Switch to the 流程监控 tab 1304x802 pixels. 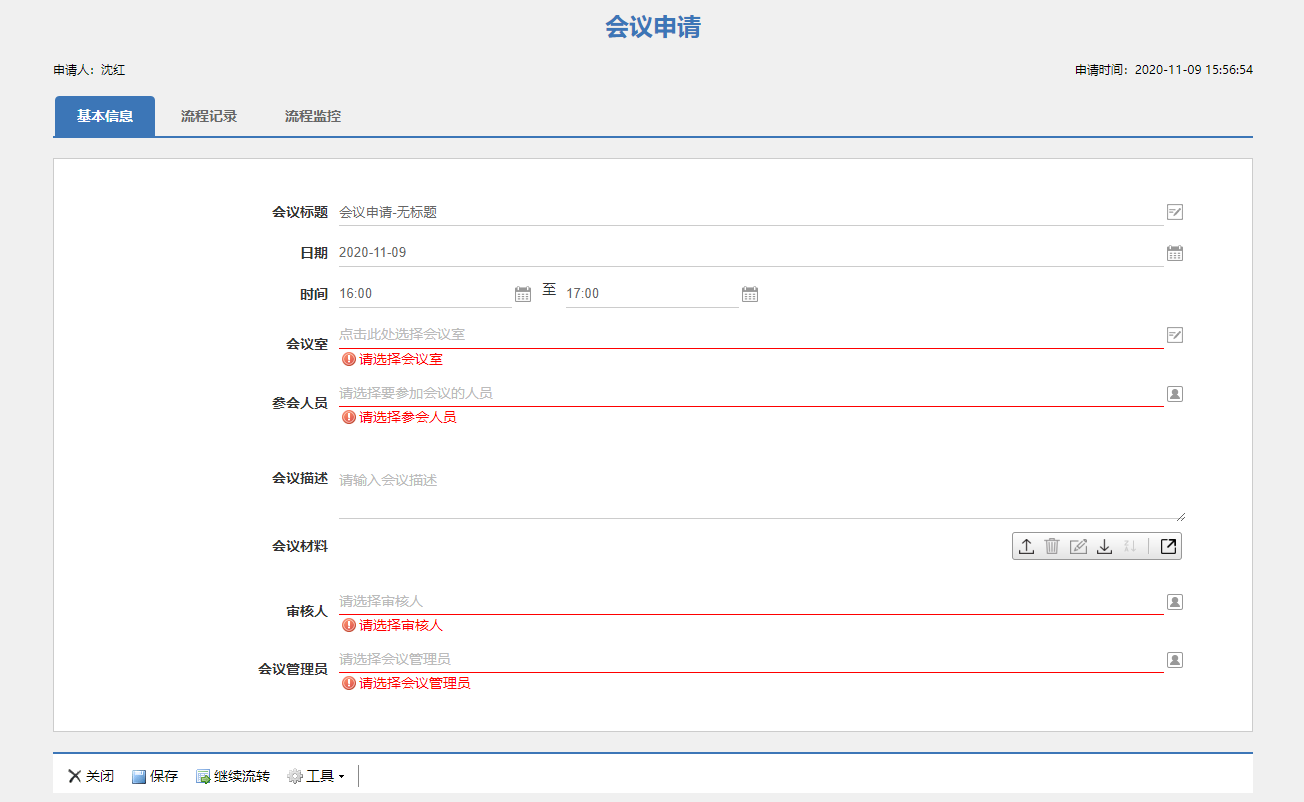(x=313, y=116)
